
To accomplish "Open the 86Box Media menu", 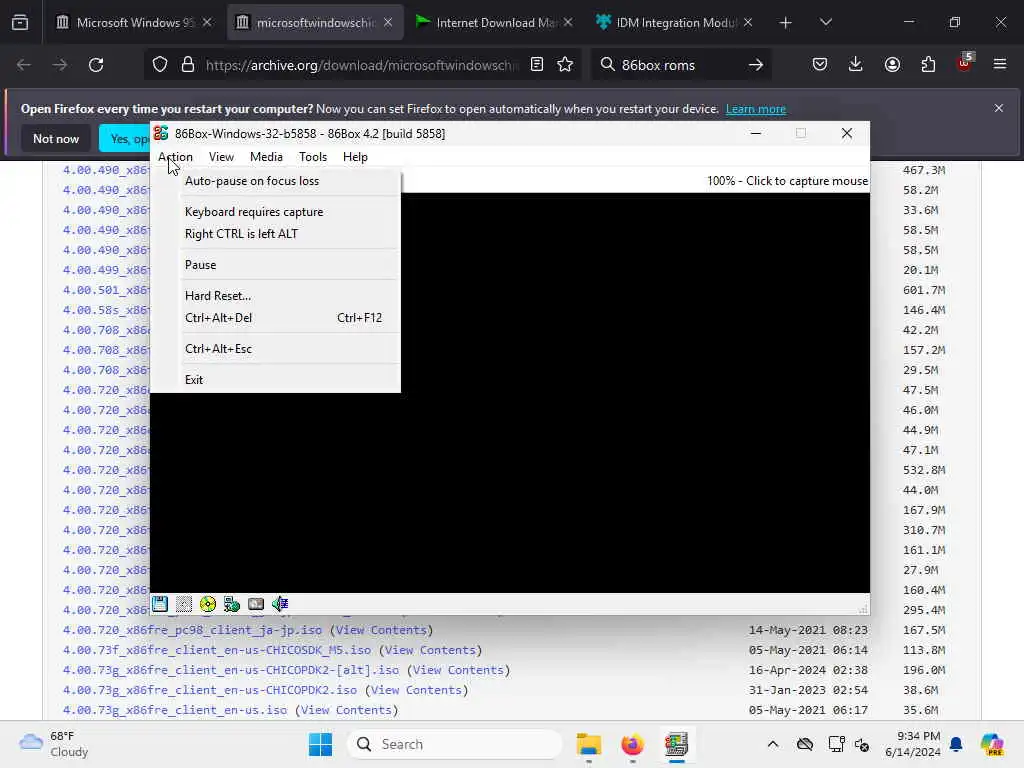I will [266, 157].
